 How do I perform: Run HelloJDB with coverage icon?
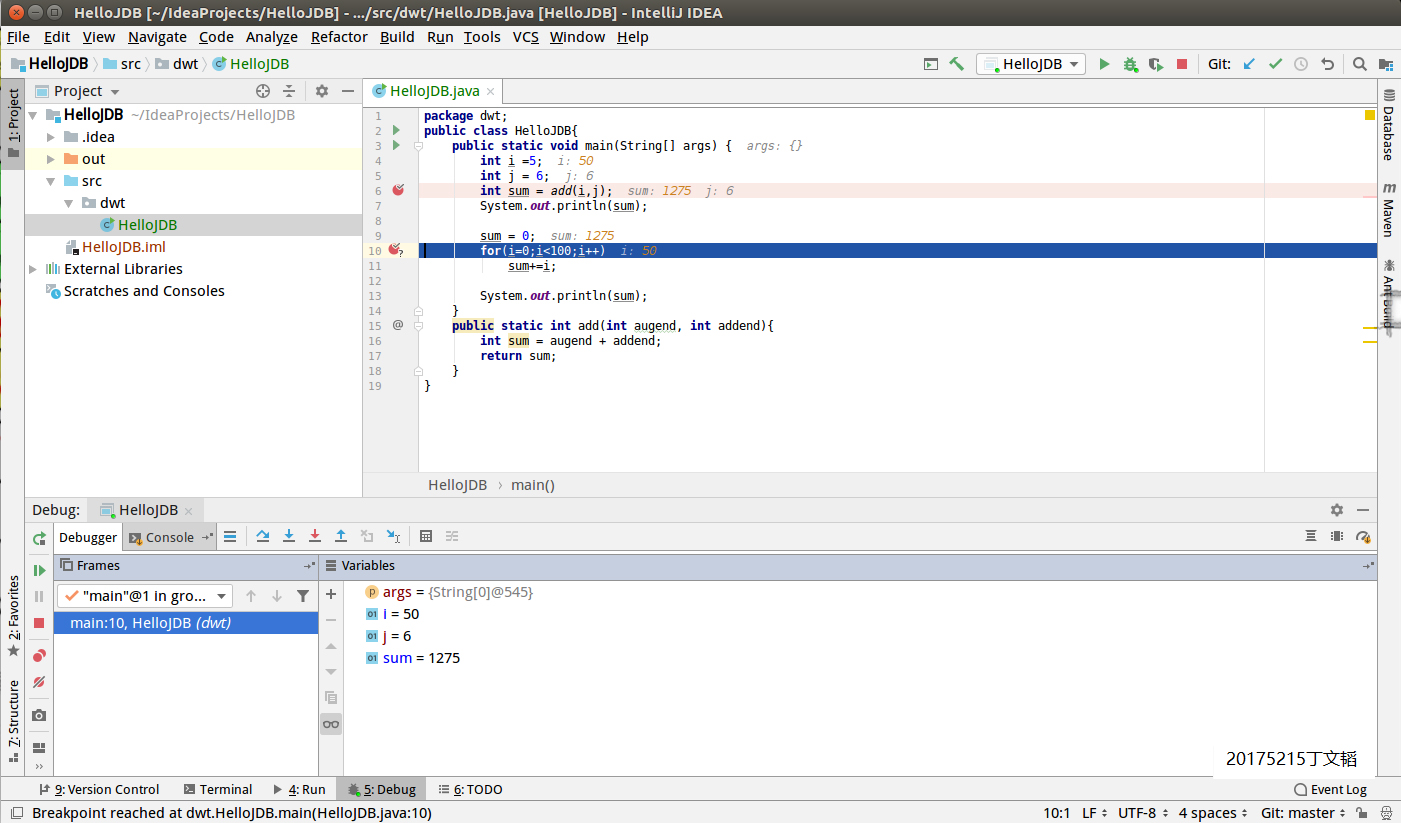(x=1156, y=64)
